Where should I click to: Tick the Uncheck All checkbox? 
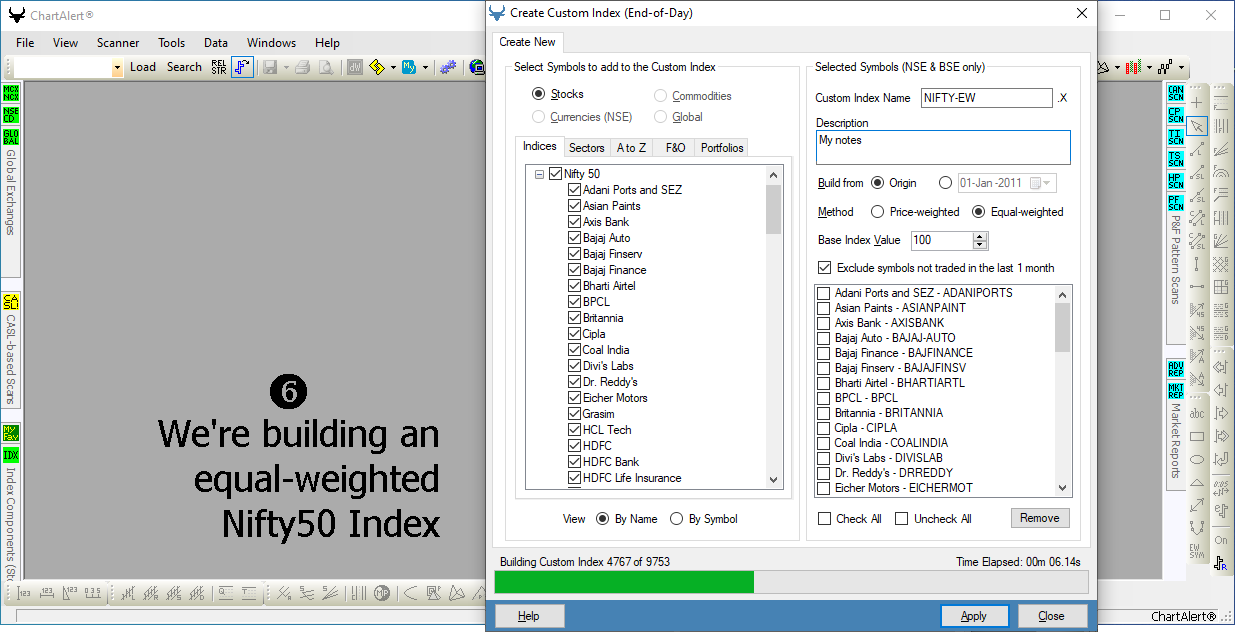[902, 519]
